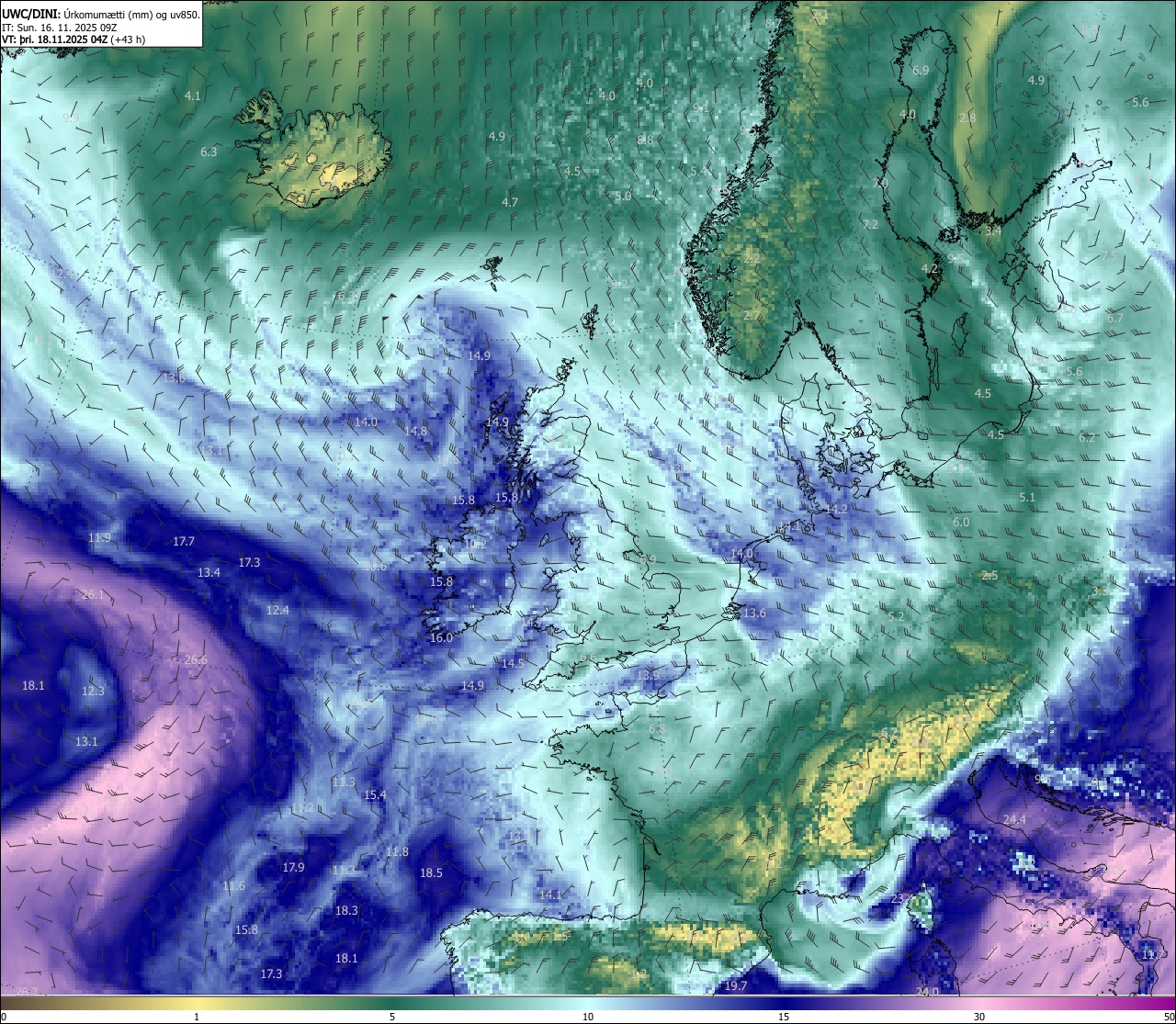Viewport: 1176px width, 1024px height.
Task: Click the 13.9 value over the English Channel
Action: (648, 676)
